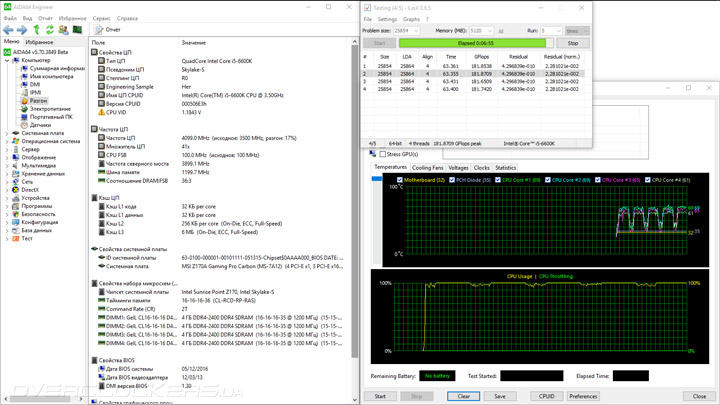Select the Разгон overclock tree item
The height and width of the screenshot is (405, 720).
click(38, 101)
